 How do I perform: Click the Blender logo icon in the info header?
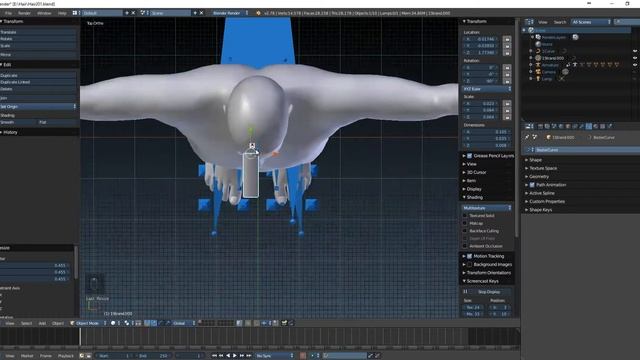pyautogui.click(x=258, y=13)
